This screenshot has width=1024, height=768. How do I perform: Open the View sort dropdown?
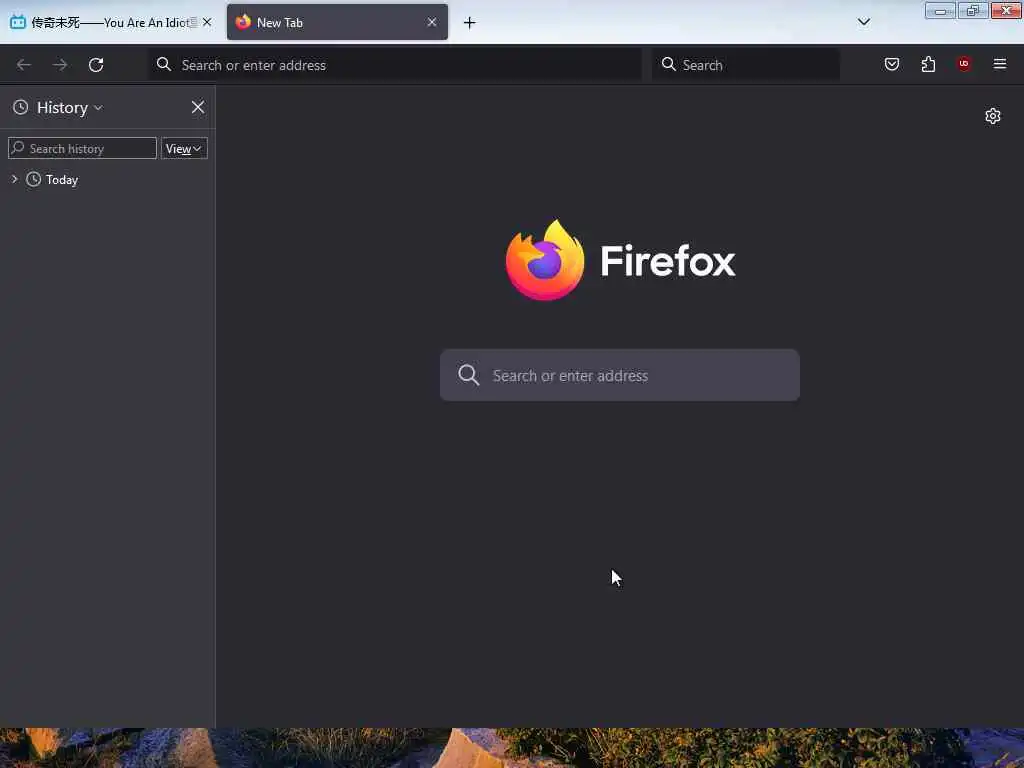tap(184, 148)
